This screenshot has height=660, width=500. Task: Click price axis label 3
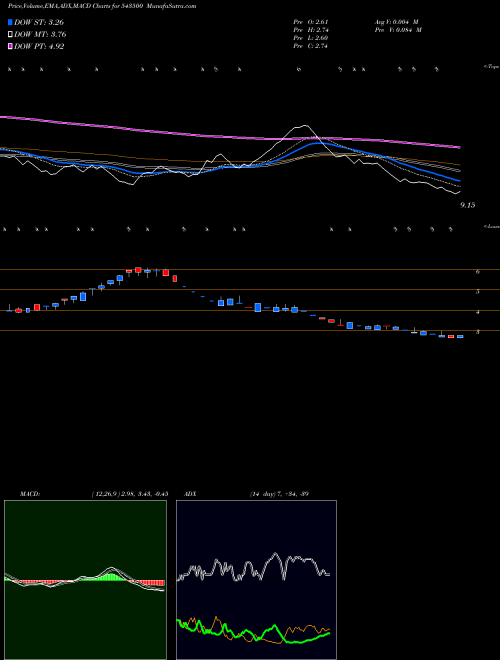tap(478, 332)
